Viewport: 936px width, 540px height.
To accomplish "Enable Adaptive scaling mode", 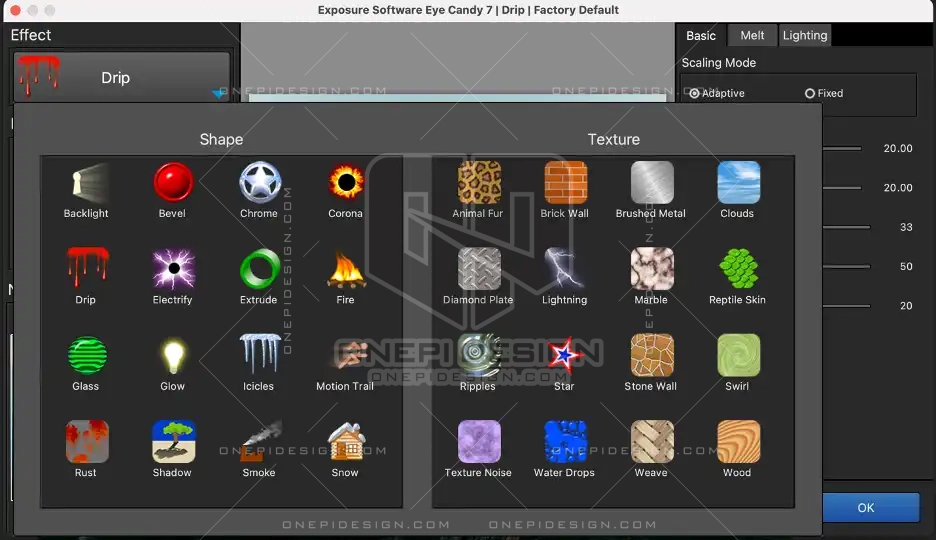I will pos(695,94).
